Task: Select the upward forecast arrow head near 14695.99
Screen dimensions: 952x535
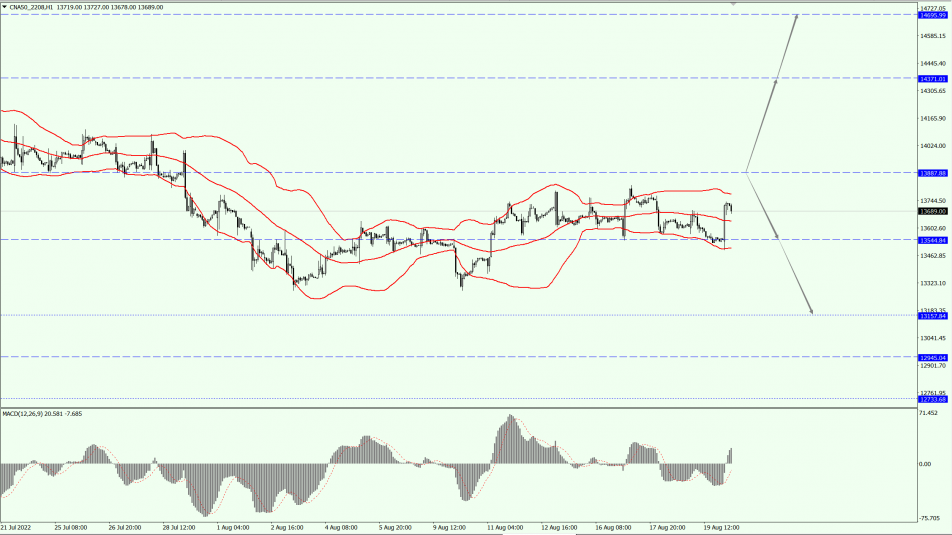Action: 797,18
